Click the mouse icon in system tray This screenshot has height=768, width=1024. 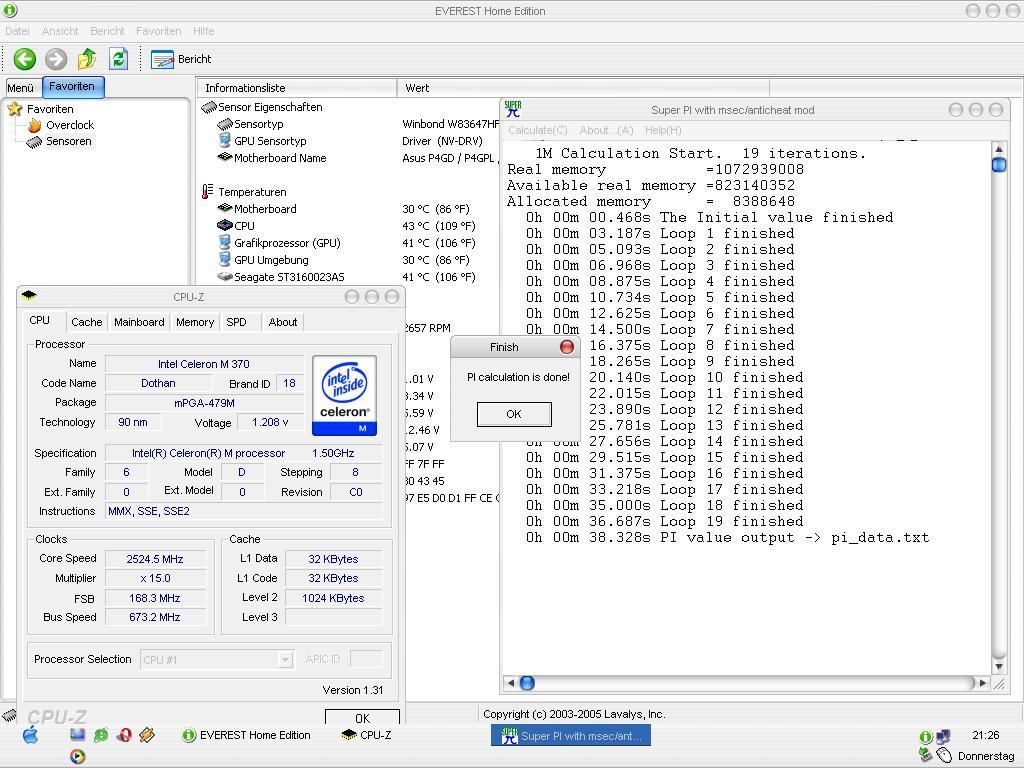click(944, 756)
